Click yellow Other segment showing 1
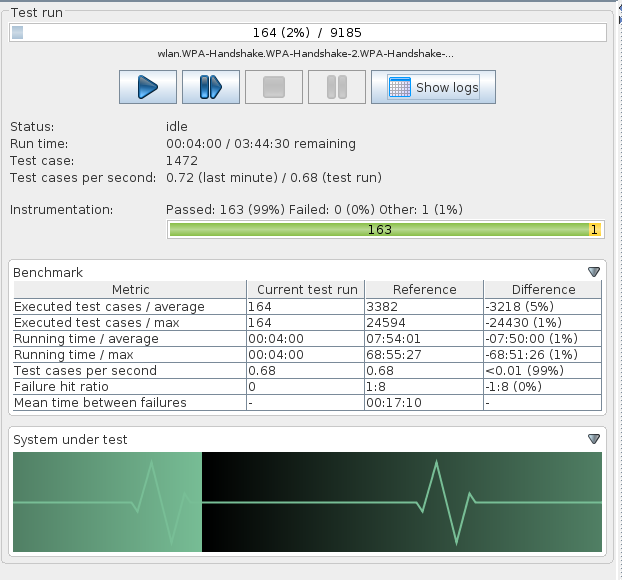Screen dimensions: 622x580 pos(595,230)
